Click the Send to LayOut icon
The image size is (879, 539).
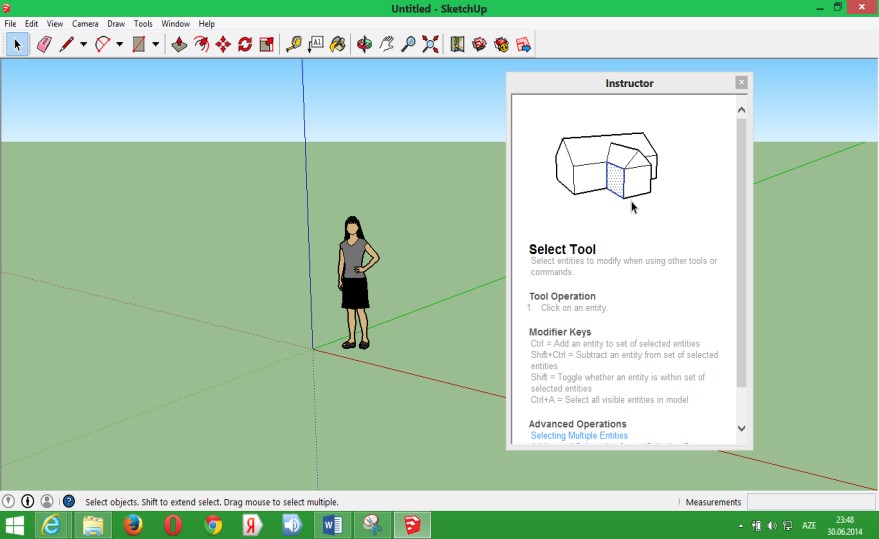pyautogui.click(x=523, y=44)
